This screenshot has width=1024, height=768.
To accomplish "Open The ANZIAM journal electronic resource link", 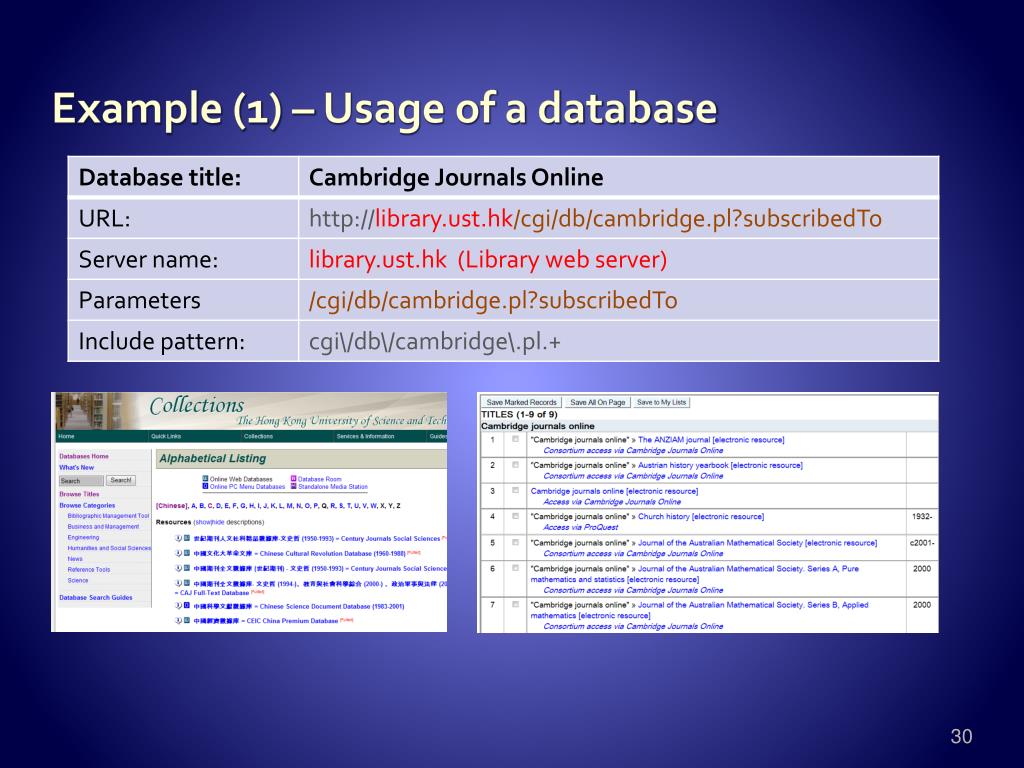I will [x=711, y=440].
